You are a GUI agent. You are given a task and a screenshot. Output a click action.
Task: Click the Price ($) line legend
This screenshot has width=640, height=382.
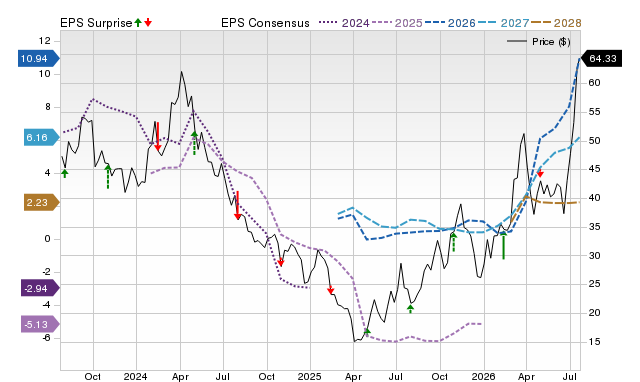click(x=538, y=42)
